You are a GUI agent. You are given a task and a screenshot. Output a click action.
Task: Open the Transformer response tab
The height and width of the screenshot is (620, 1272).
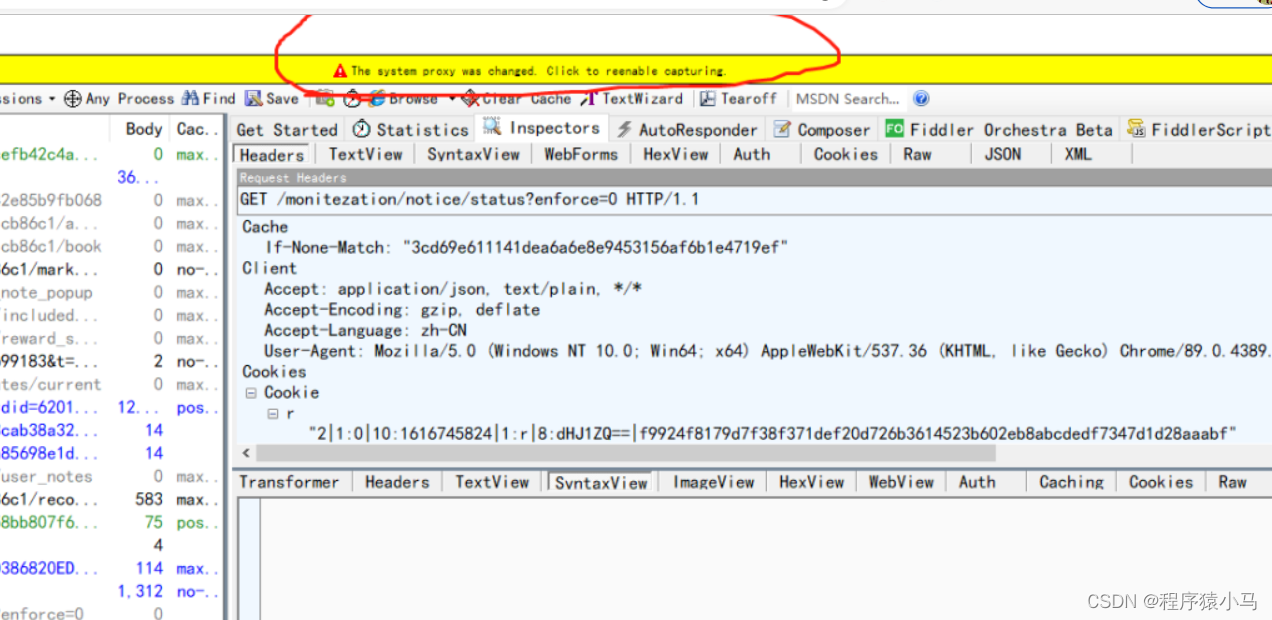click(x=289, y=482)
